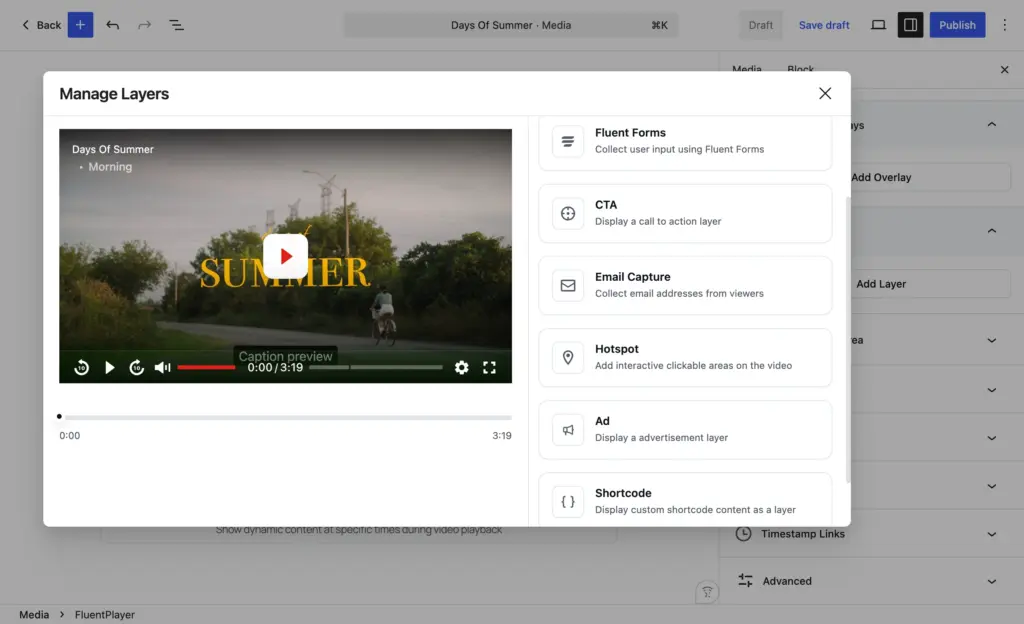
Task: Redo the last change
Action: point(144,25)
